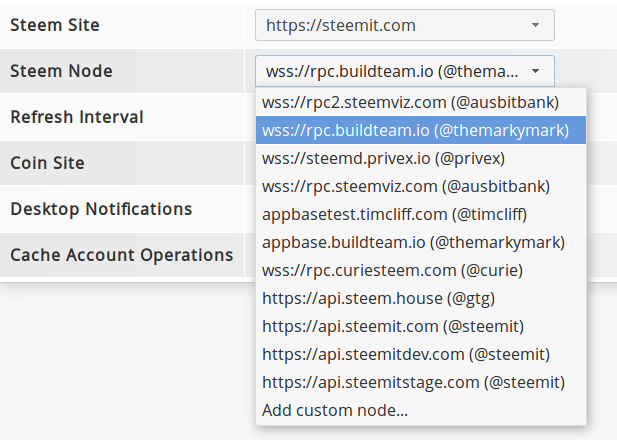Pick wss://rpc.curiesteem.com (@curie) option
The image size is (617, 440).
click(421, 270)
